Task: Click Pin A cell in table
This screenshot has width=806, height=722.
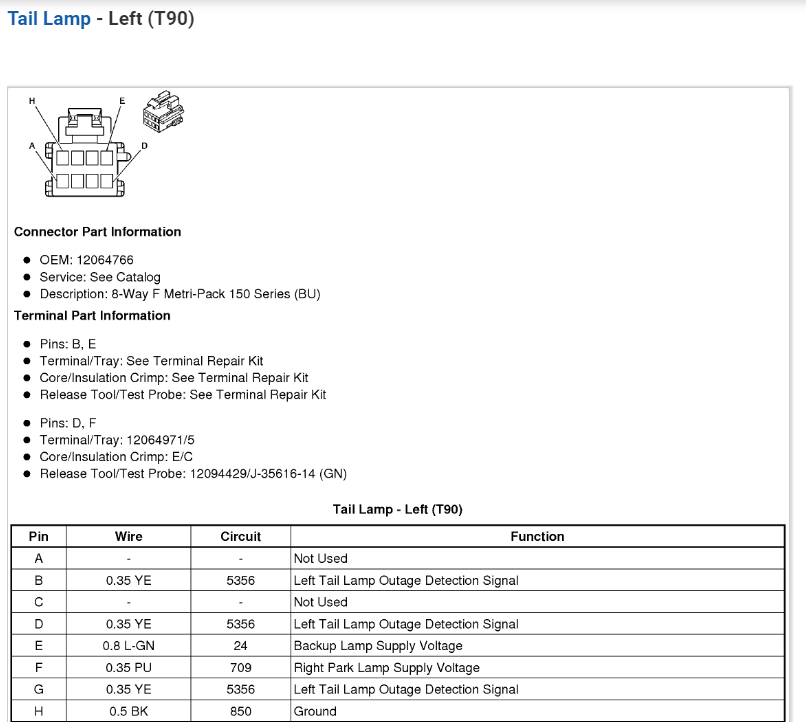Action: (39, 559)
